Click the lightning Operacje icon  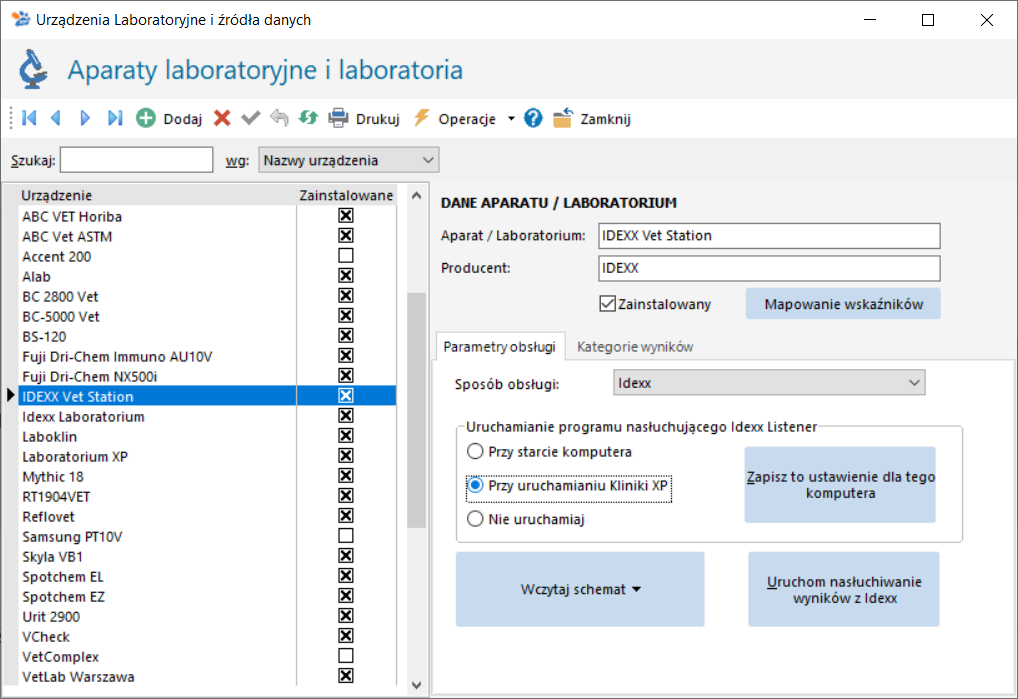[422, 118]
